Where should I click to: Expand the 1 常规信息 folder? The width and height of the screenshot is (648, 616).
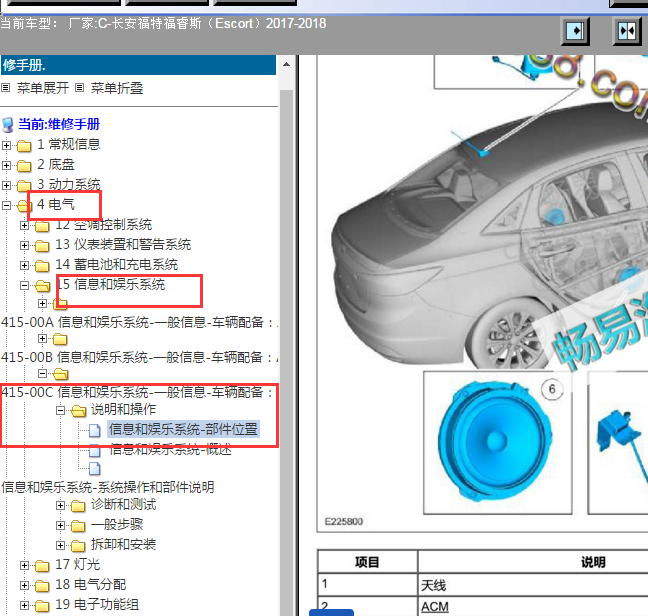6,145
